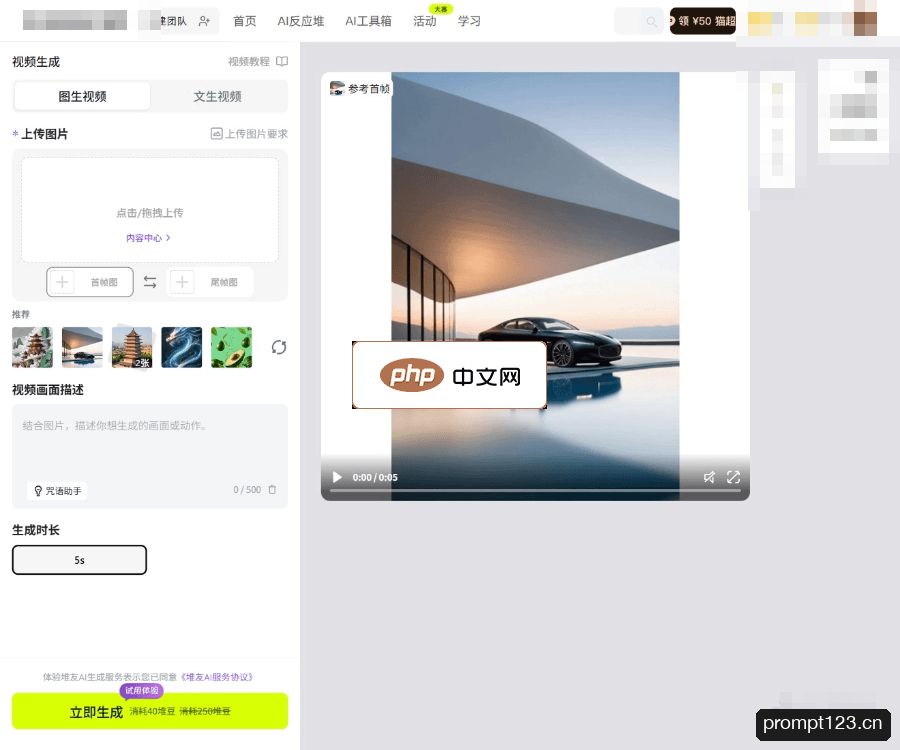Click the add team member icon
This screenshot has width=900, height=750.
click(204, 21)
